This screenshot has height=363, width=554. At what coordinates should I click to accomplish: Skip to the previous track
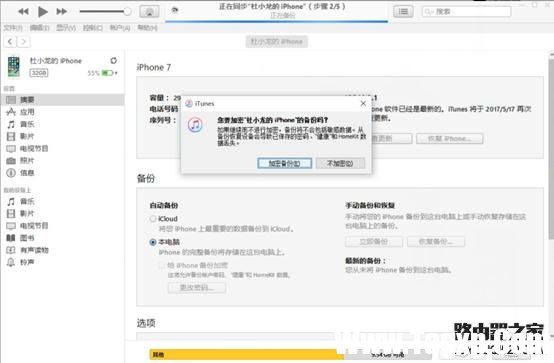pos(23,12)
